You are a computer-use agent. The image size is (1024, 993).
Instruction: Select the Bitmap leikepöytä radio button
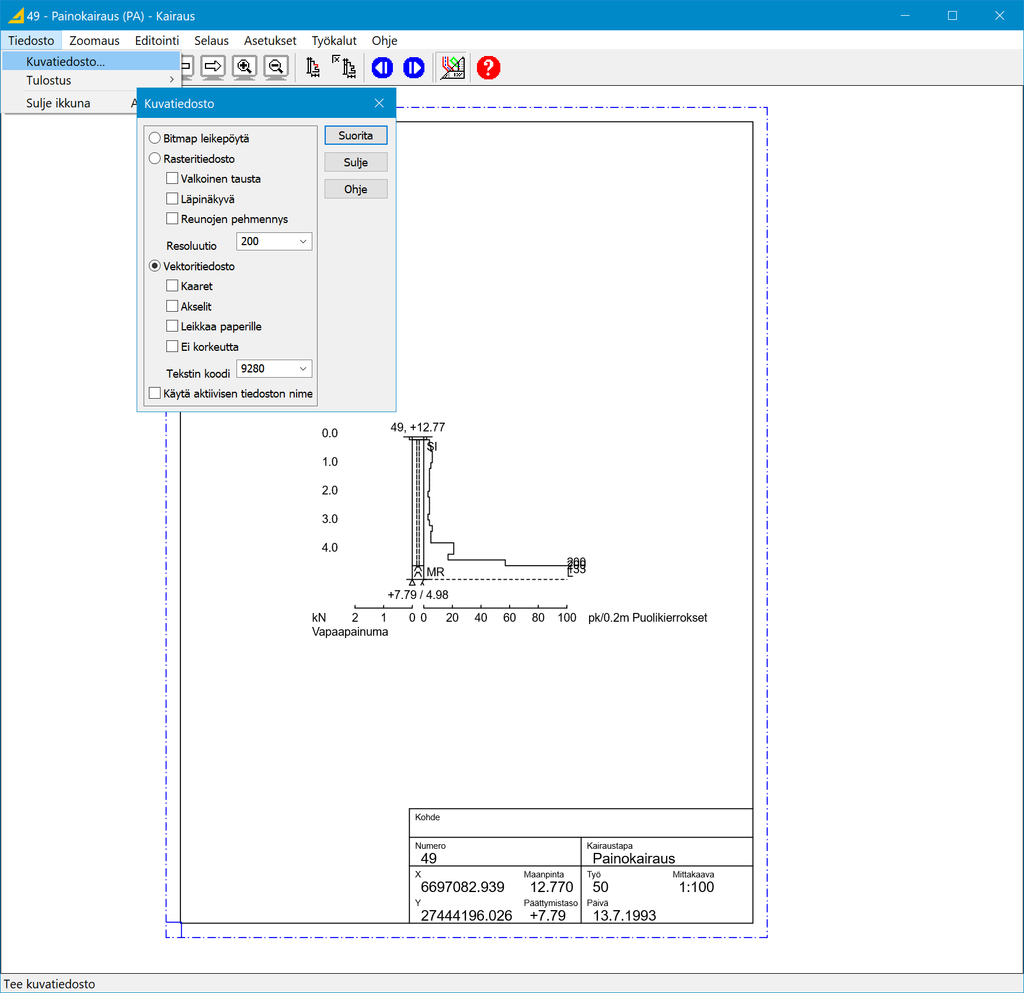pos(155,138)
